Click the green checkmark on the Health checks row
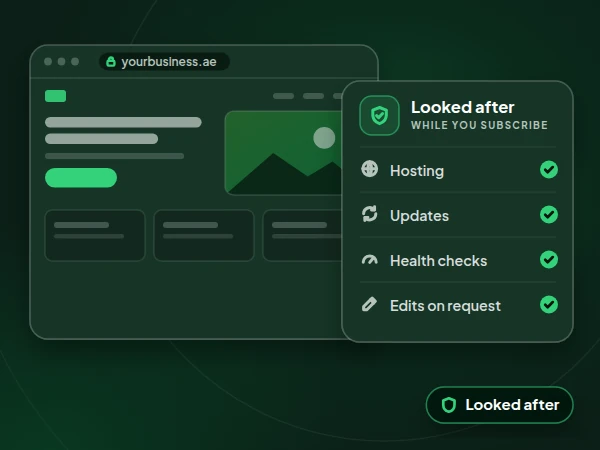600x450 pixels. pyautogui.click(x=549, y=259)
